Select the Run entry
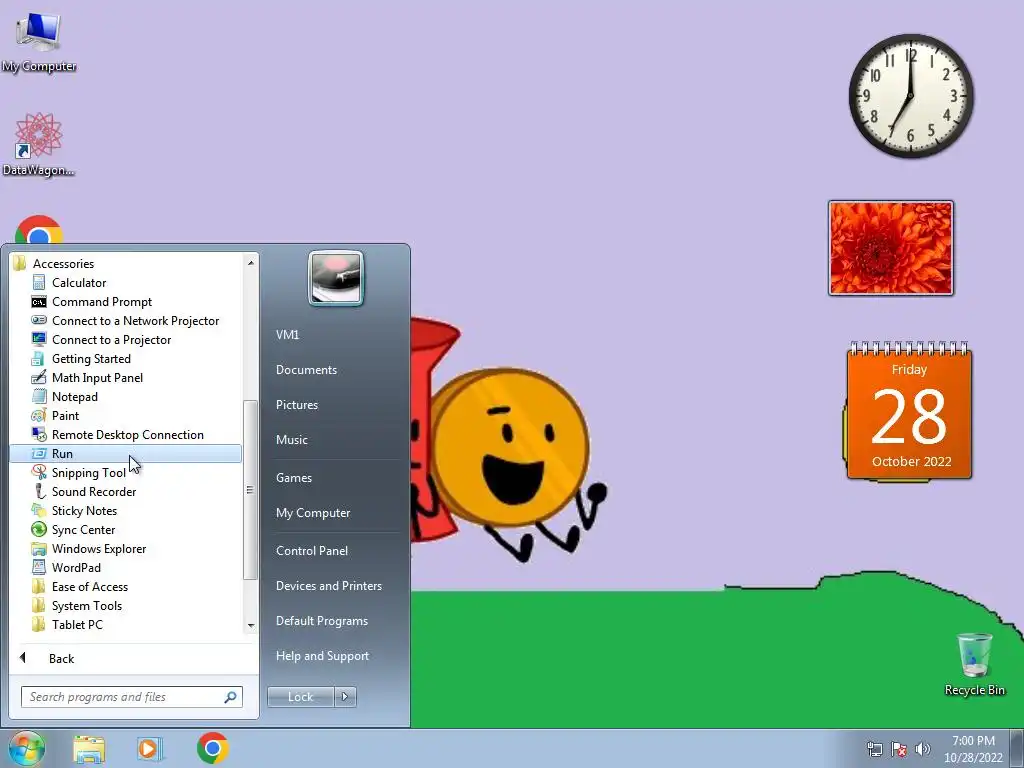The height and width of the screenshot is (768, 1024). (125, 453)
